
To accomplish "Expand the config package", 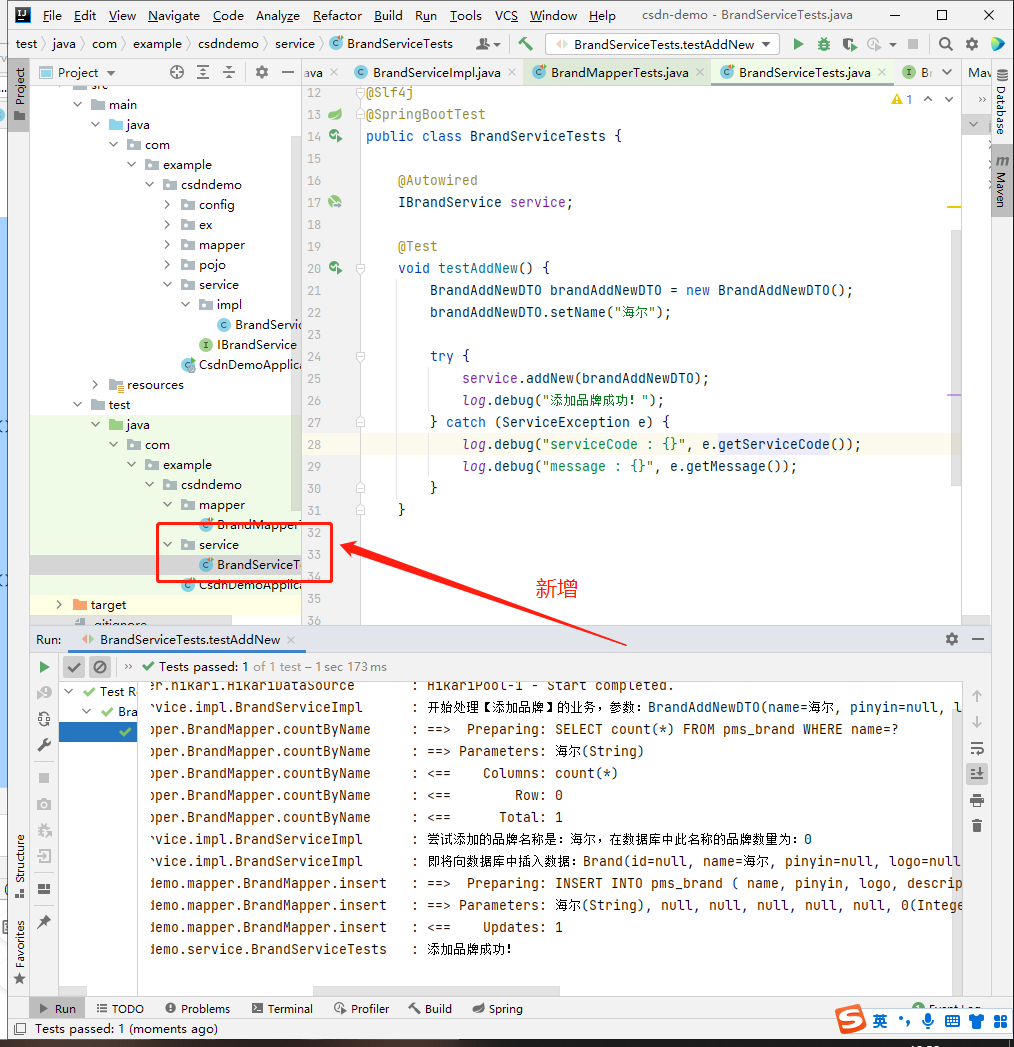I will (x=167, y=204).
